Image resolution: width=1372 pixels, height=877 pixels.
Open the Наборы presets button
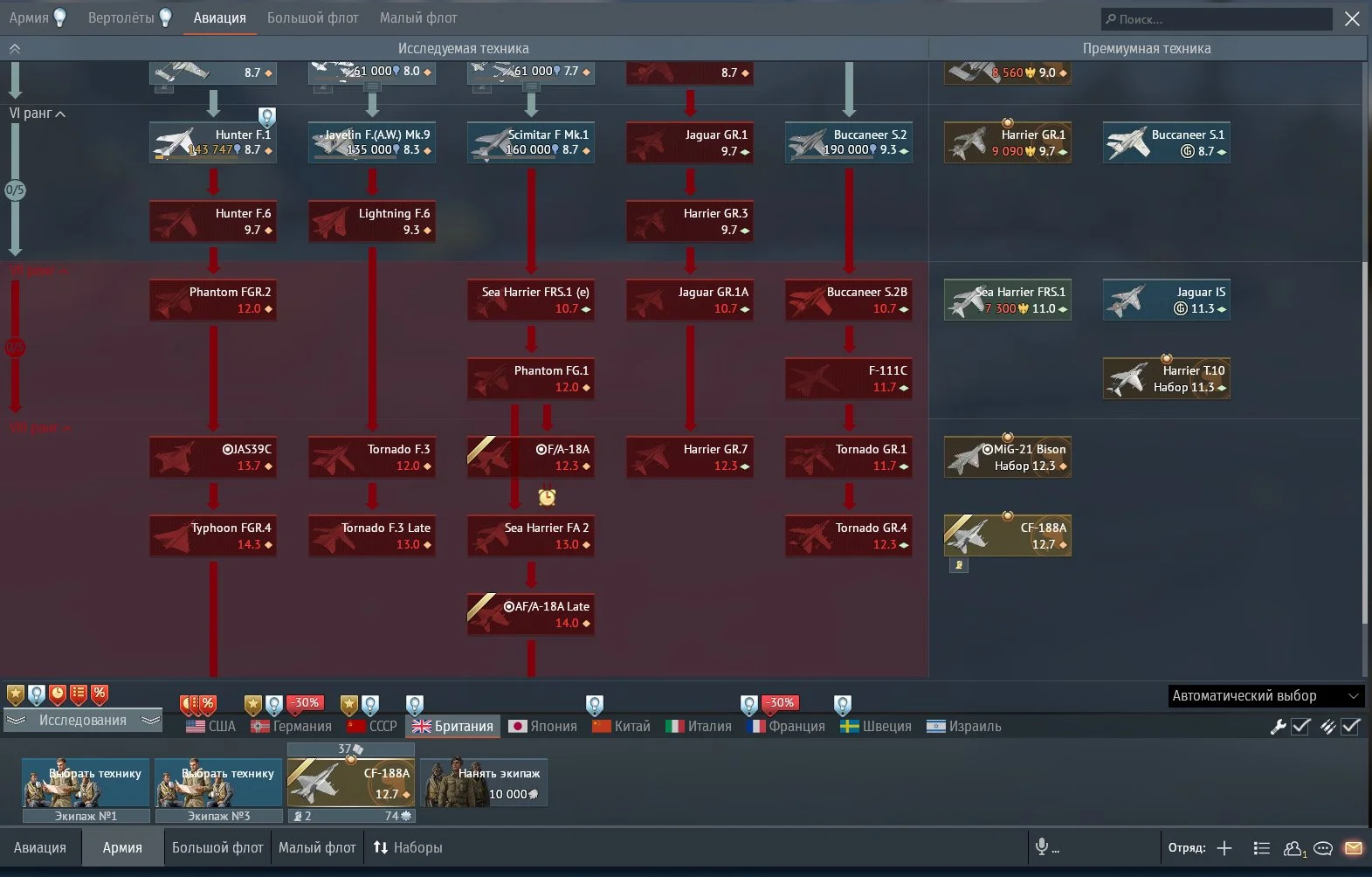[x=408, y=847]
